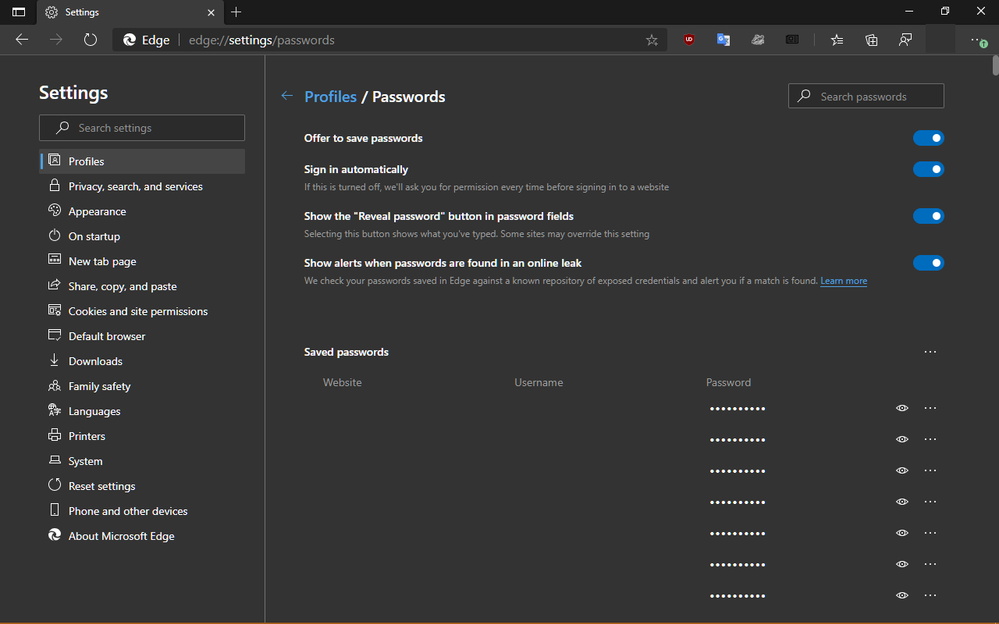
Task: View site information via the Edge icon
Action: [x=147, y=40]
